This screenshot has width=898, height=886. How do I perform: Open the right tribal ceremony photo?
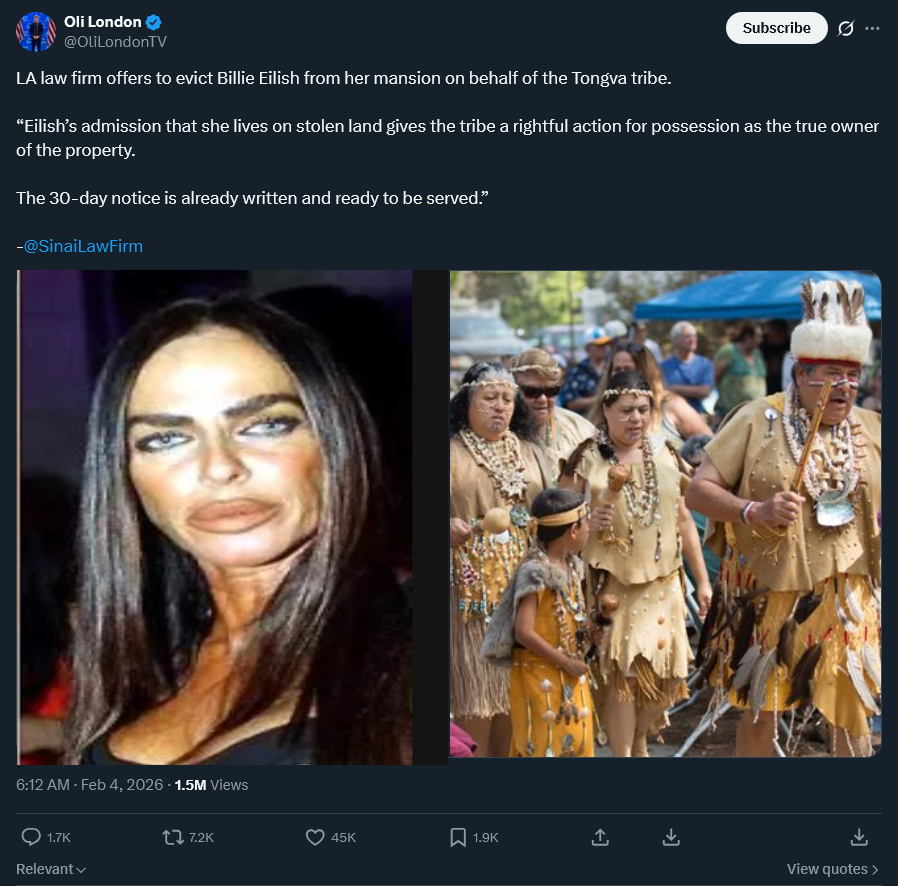point(665,514)
